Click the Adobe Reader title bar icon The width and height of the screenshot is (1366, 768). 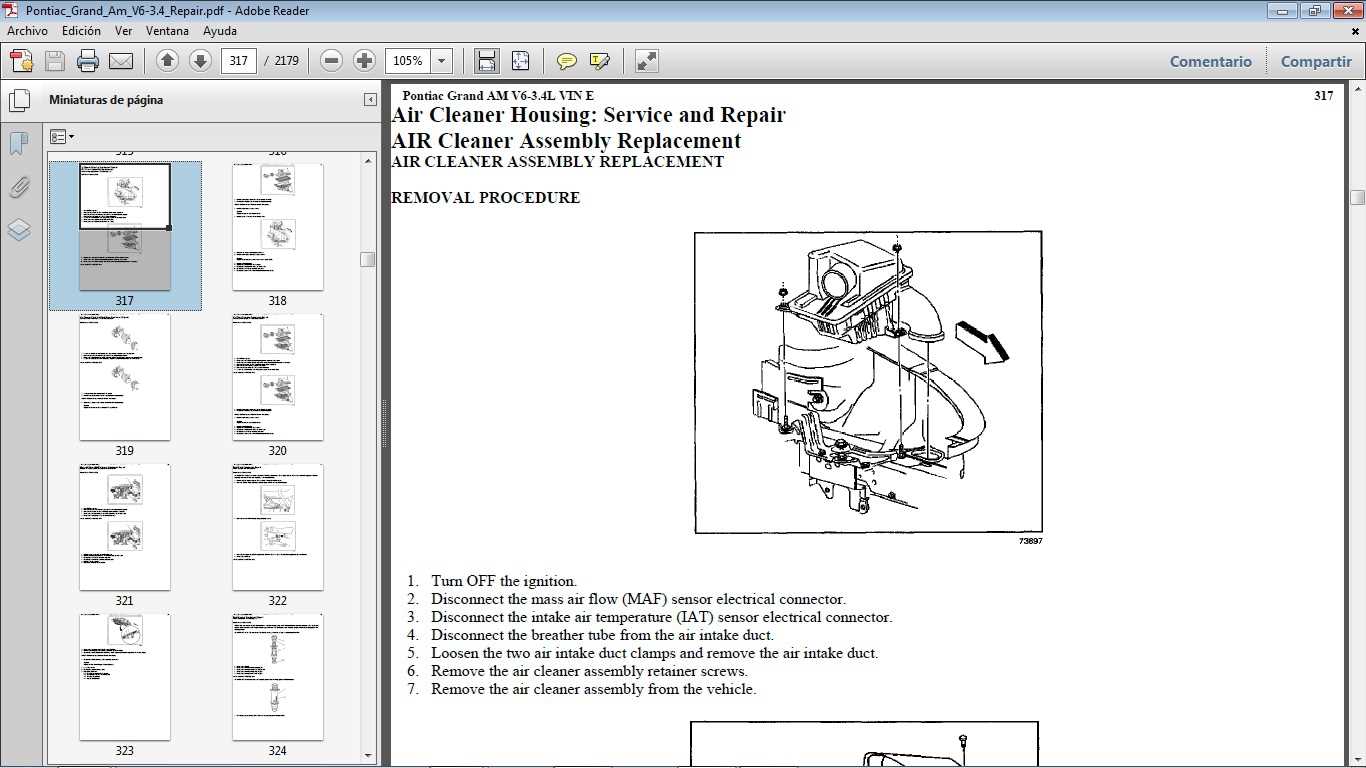tap(12, 10)
